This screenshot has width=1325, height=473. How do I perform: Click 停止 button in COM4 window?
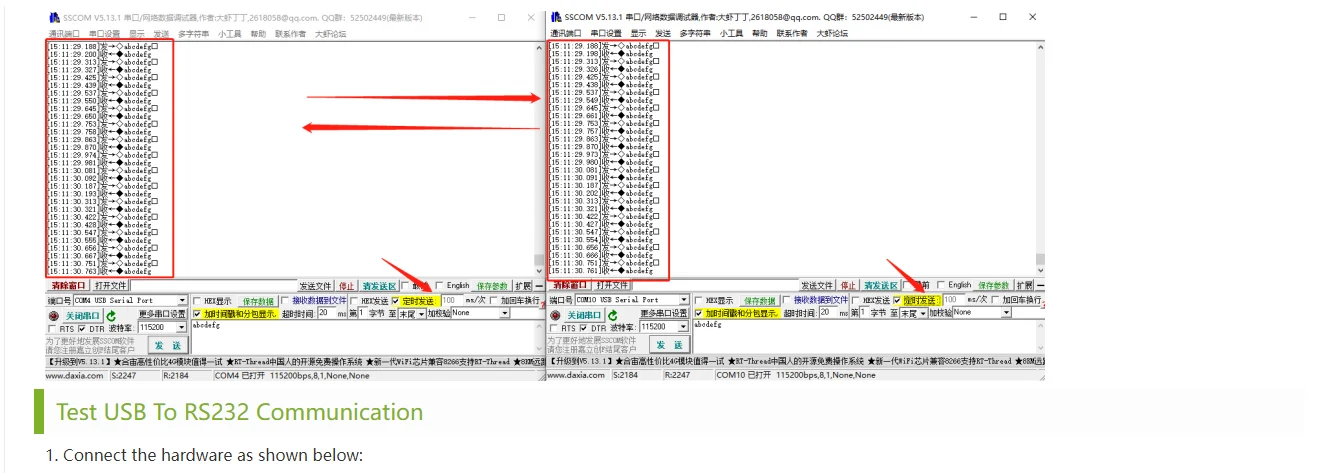(346, 286)
